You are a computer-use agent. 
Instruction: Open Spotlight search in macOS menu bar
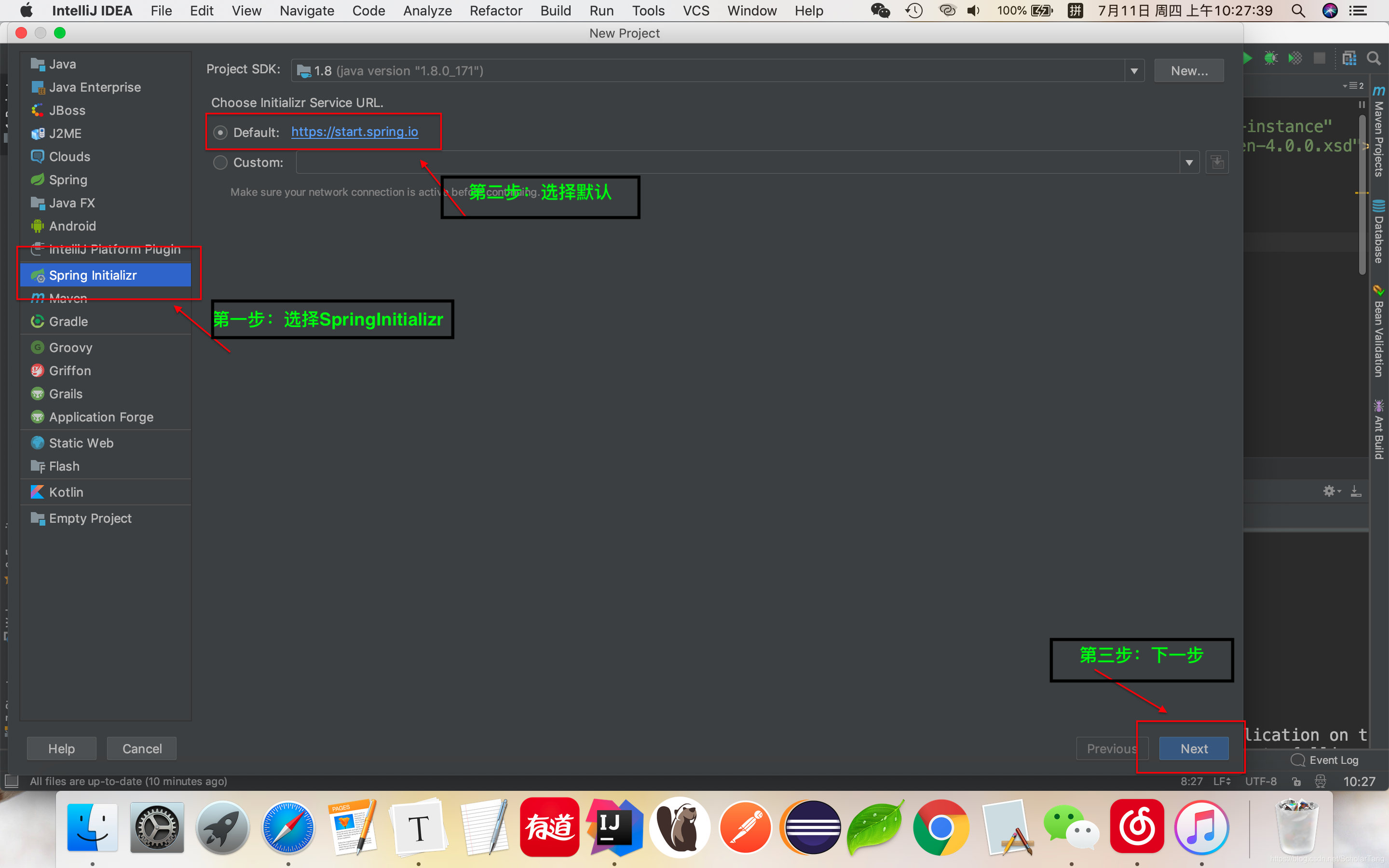(x=1298, y=10)
